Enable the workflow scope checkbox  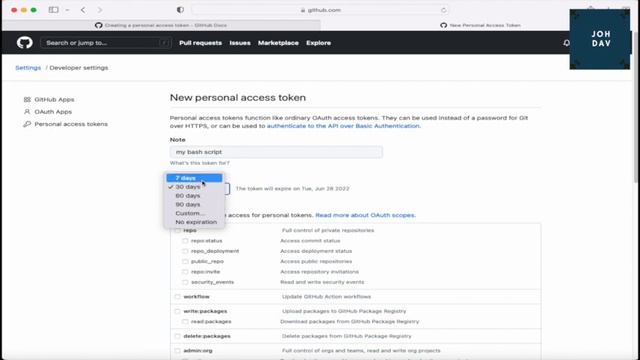click(177, 297)
